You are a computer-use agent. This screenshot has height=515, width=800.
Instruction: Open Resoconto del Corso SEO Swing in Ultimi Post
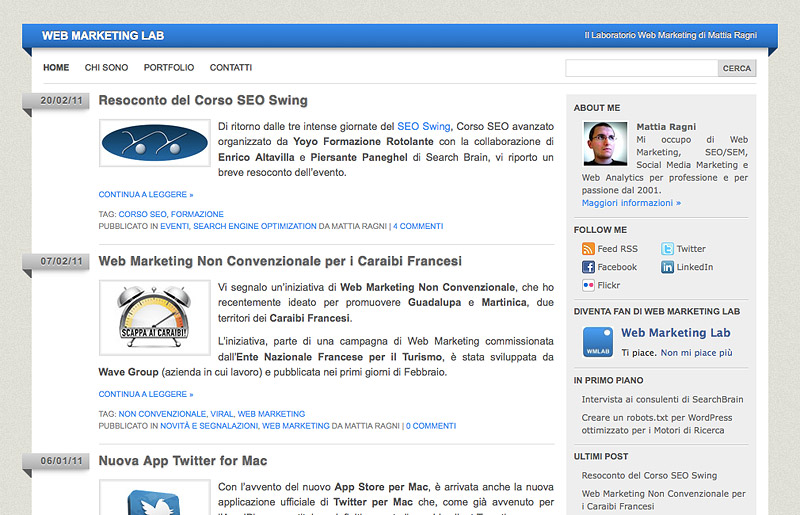(649, 476)
